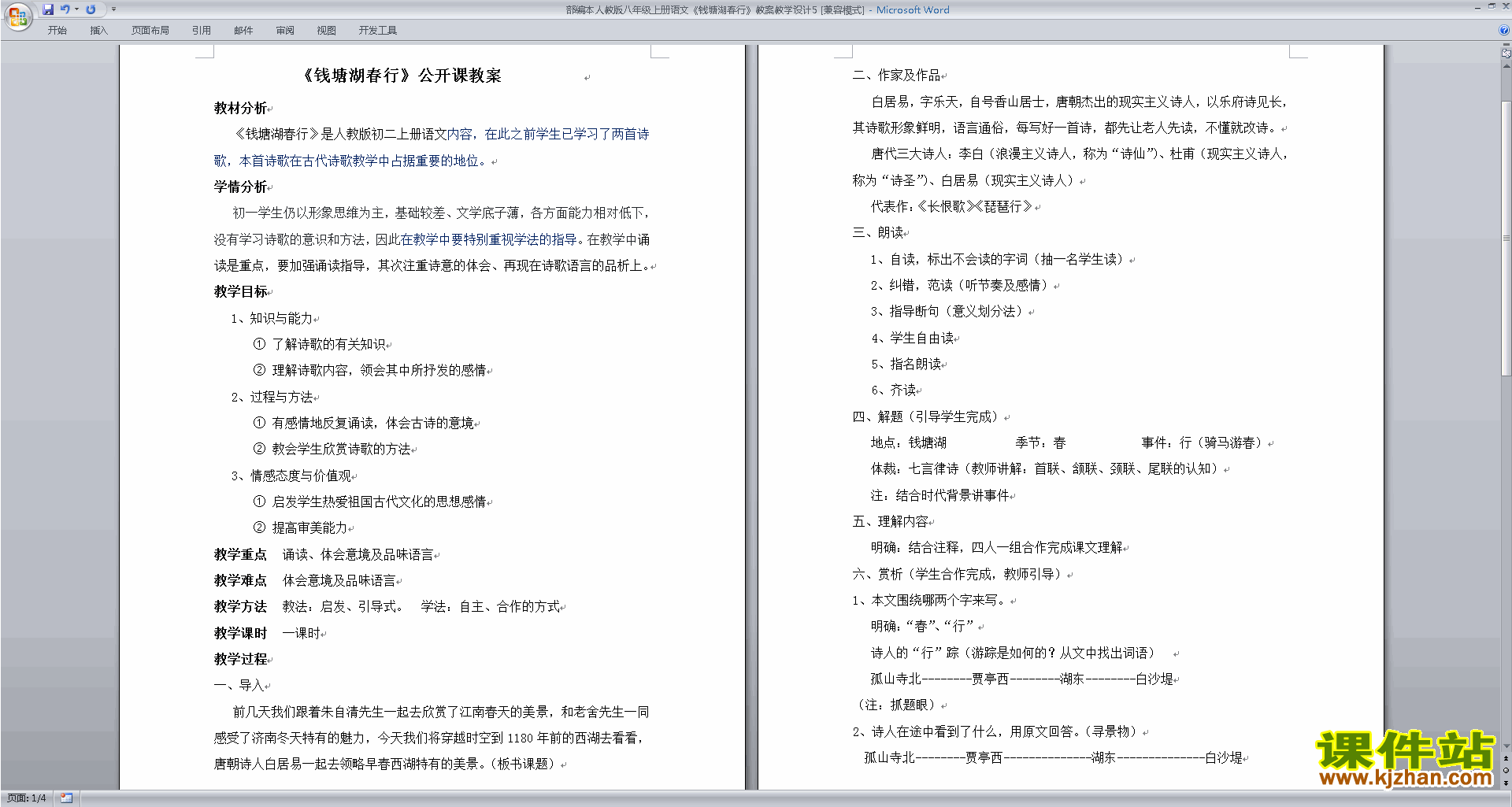Viewport: 1512px width, 807px height.
Task: Click the line 6、齐读
Action: pos(893,390)
